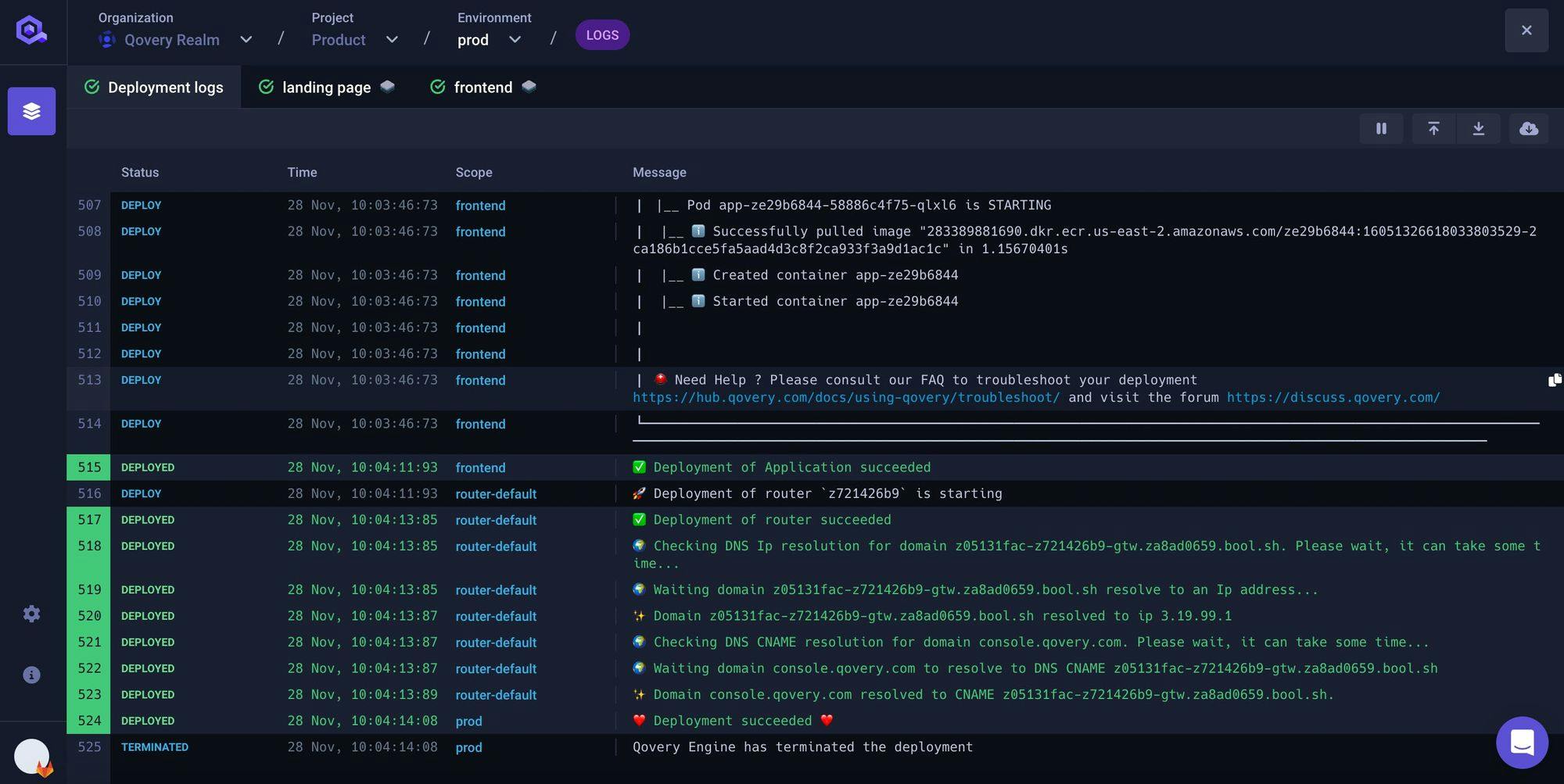
Task: Click the user avatar in sidebar
Action: [x=32, y=756]
